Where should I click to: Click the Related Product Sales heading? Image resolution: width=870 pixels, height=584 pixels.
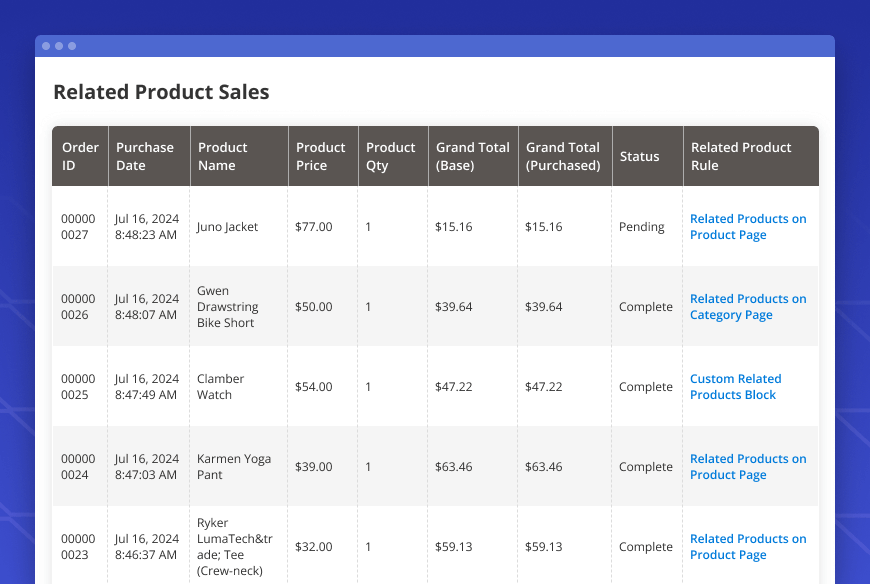pos(161,92)
